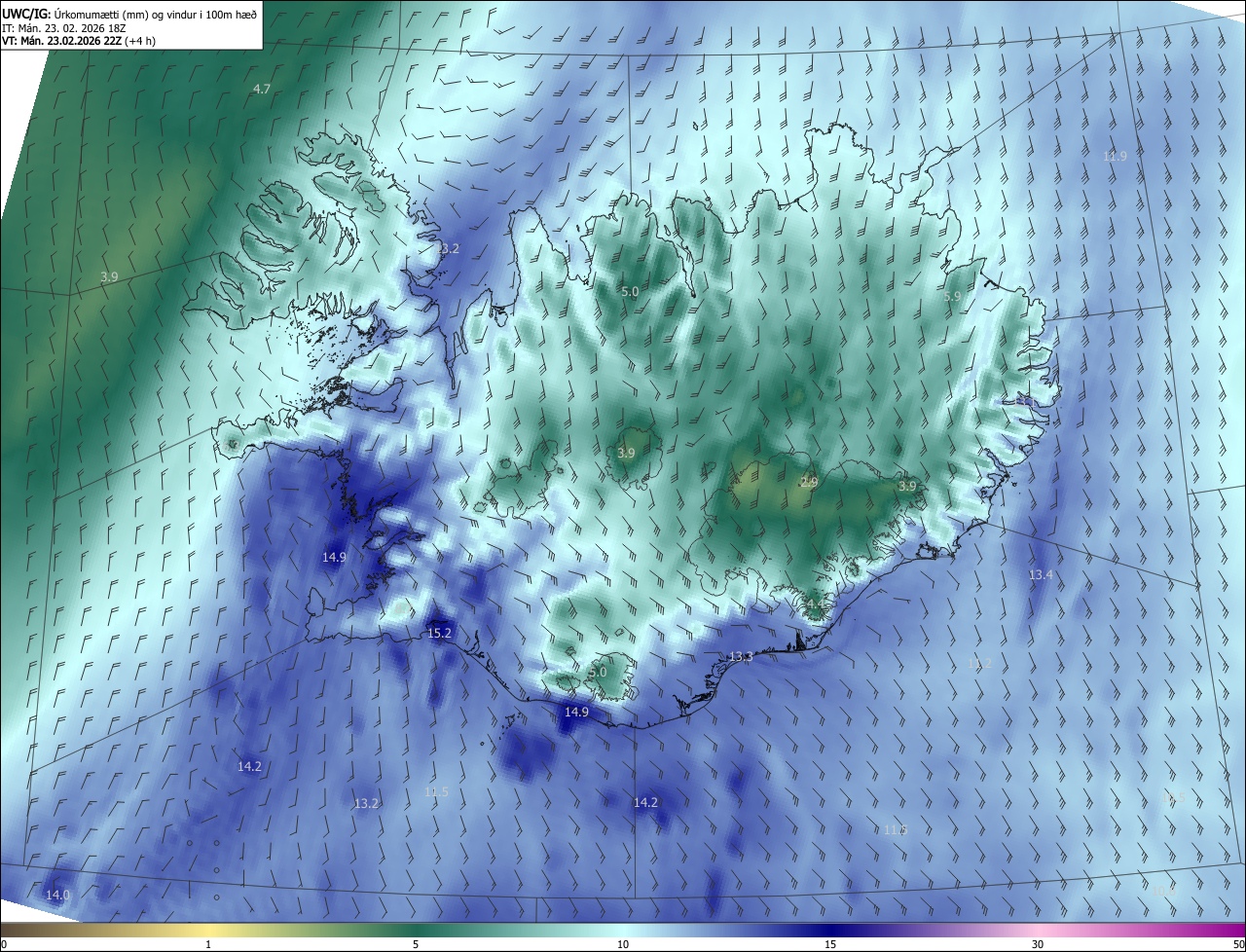Click the 13.3 value label on the map

(741, 657)
